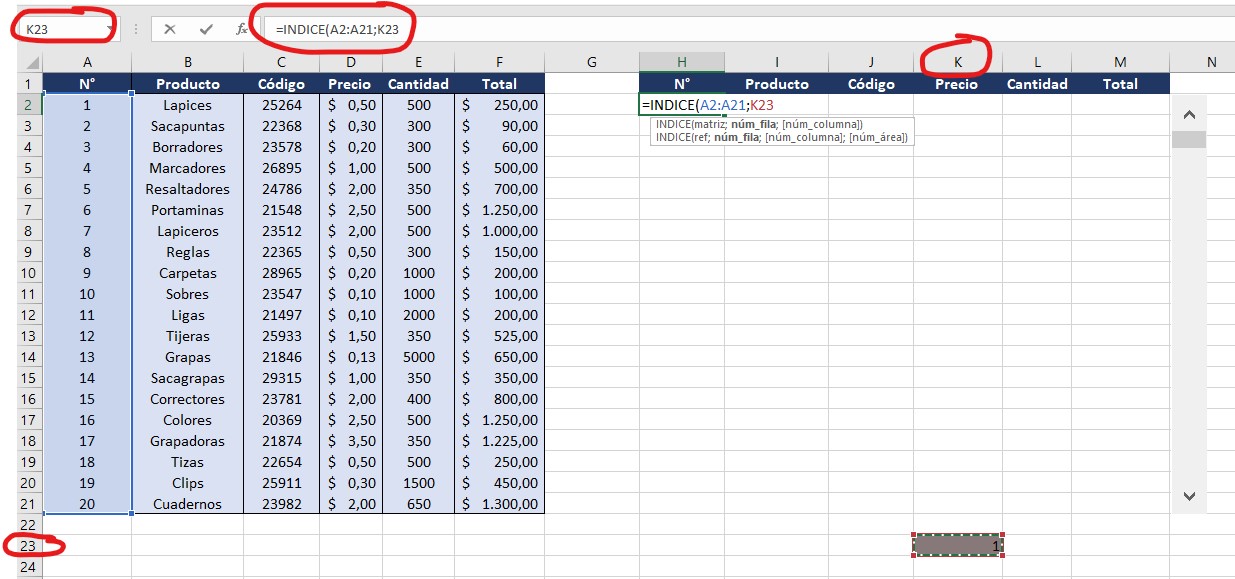Confirm the formula with the checkmark icon
The image size is (1235, 579).
pyautogui.click(x=206, y=29)
